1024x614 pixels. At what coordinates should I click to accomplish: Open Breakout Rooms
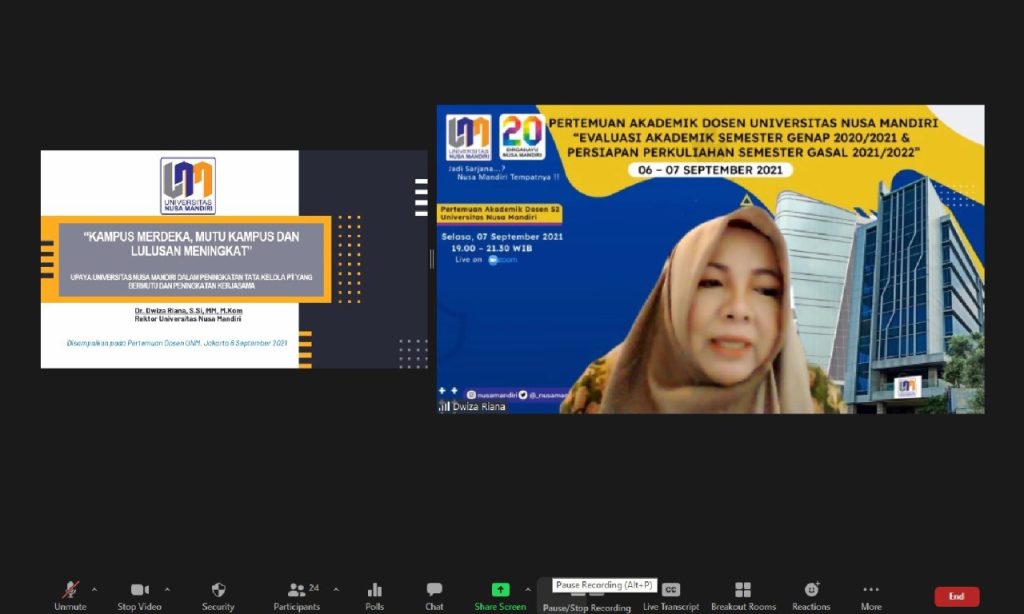pyautogui.click(x=743, y=596)
